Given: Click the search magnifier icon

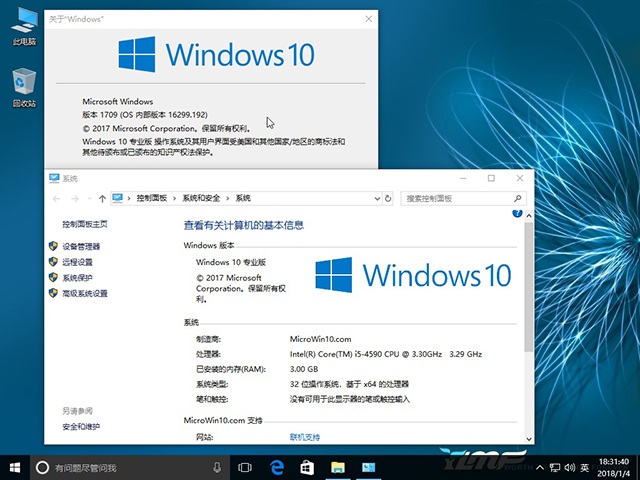Looking at the screenshot, I should pos(518,199).
